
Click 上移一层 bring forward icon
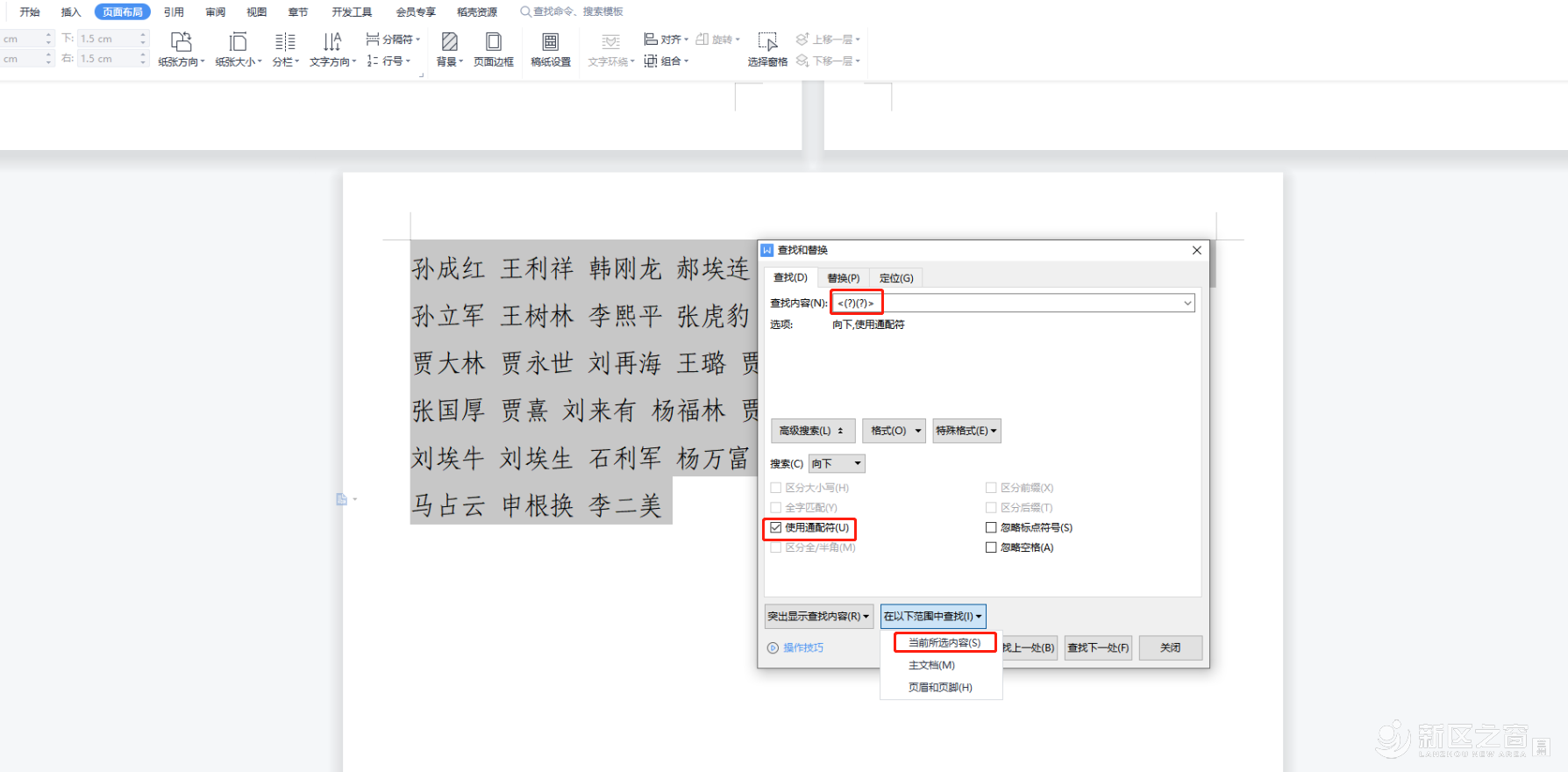tap(802, 39)
